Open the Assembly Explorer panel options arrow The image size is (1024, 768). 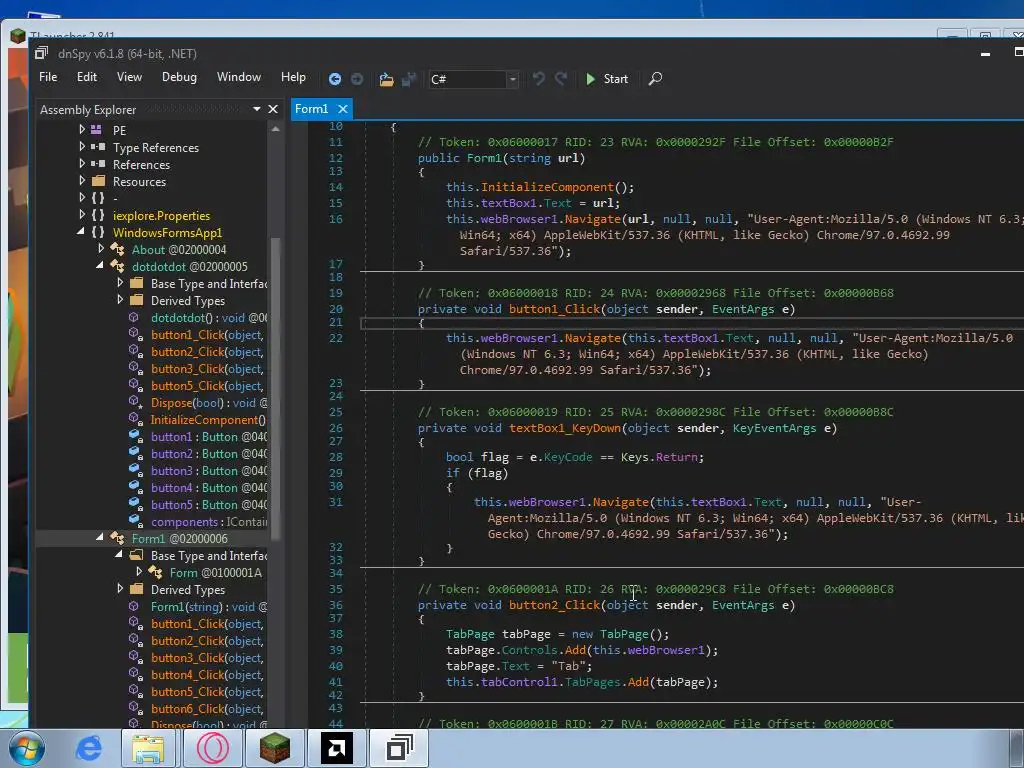[x=257, y=109]
